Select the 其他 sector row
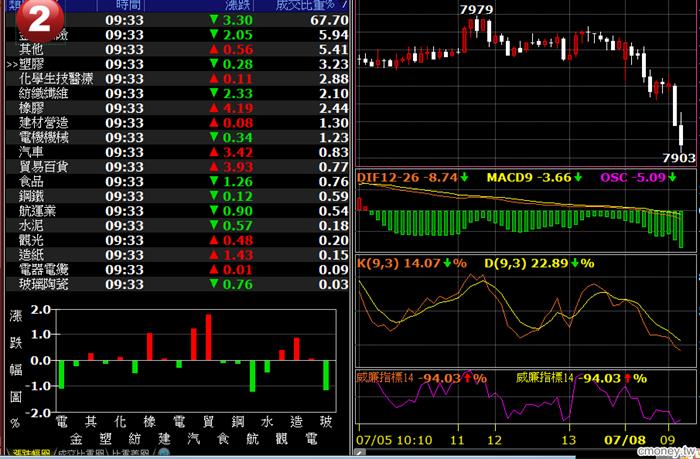This screenshot has width=700, height=459. pyautogui.click(x=177, y=49)
